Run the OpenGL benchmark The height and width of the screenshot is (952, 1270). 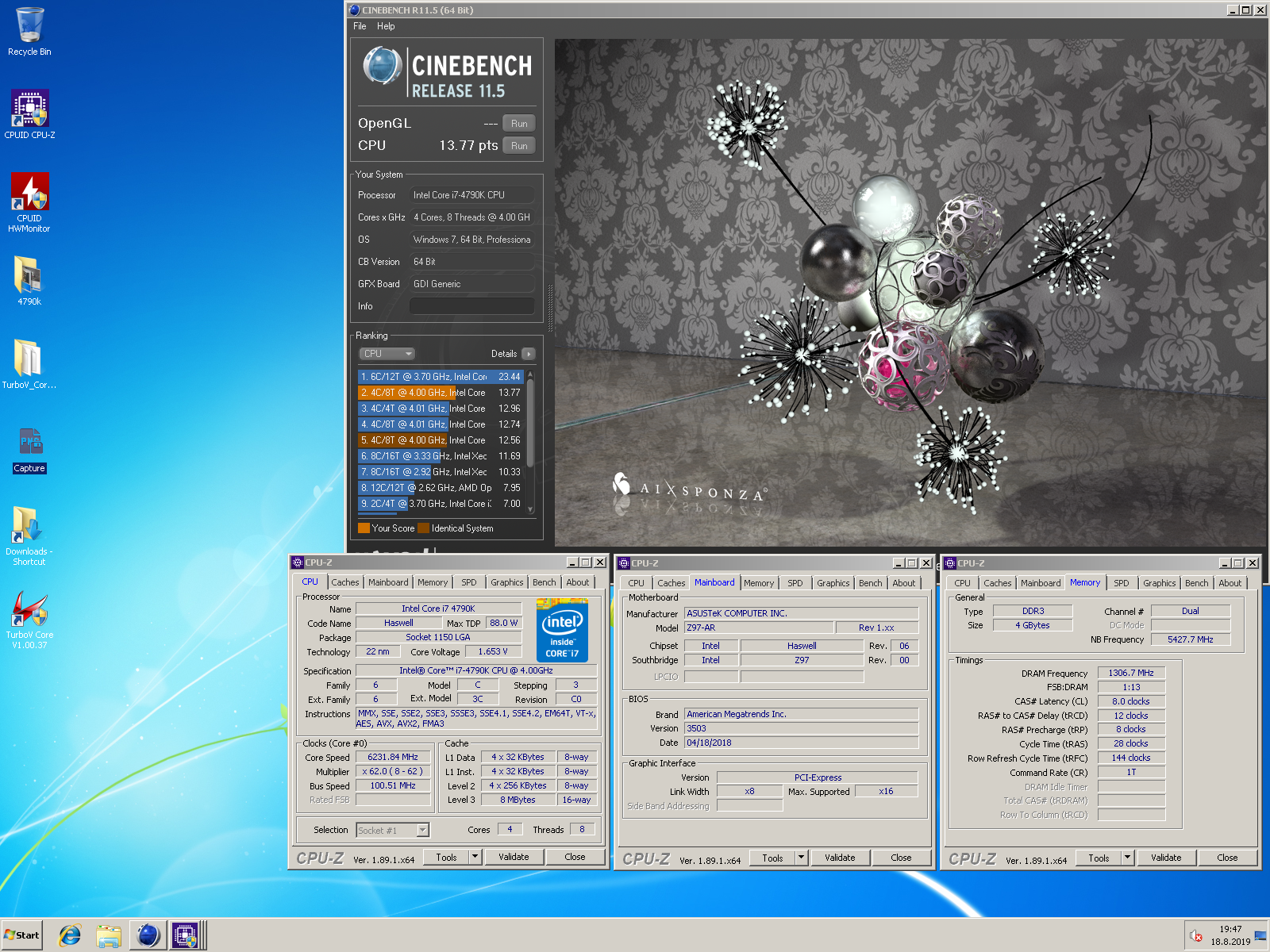click(x=519, y=124)
